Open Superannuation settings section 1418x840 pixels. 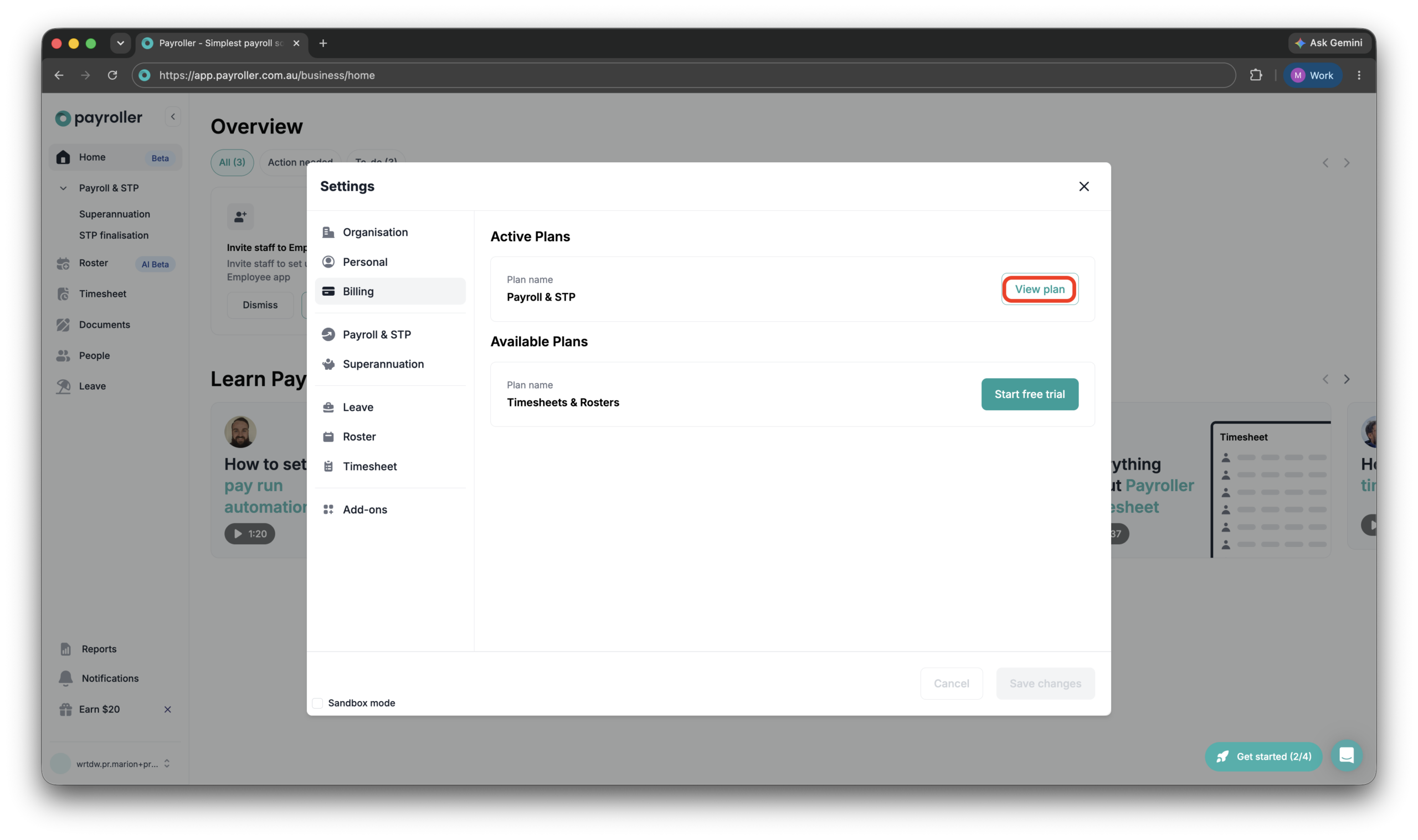[x=390, y=364]
